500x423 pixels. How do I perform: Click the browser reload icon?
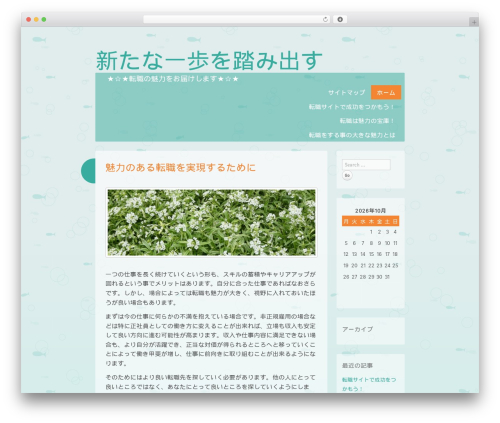coord(325,19)
